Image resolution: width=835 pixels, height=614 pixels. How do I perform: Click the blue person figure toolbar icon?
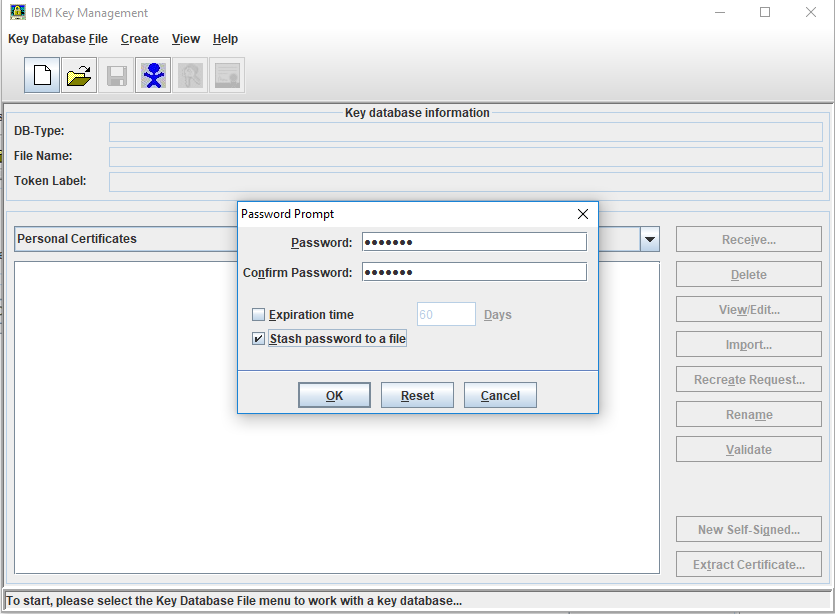tap(153, 76)
